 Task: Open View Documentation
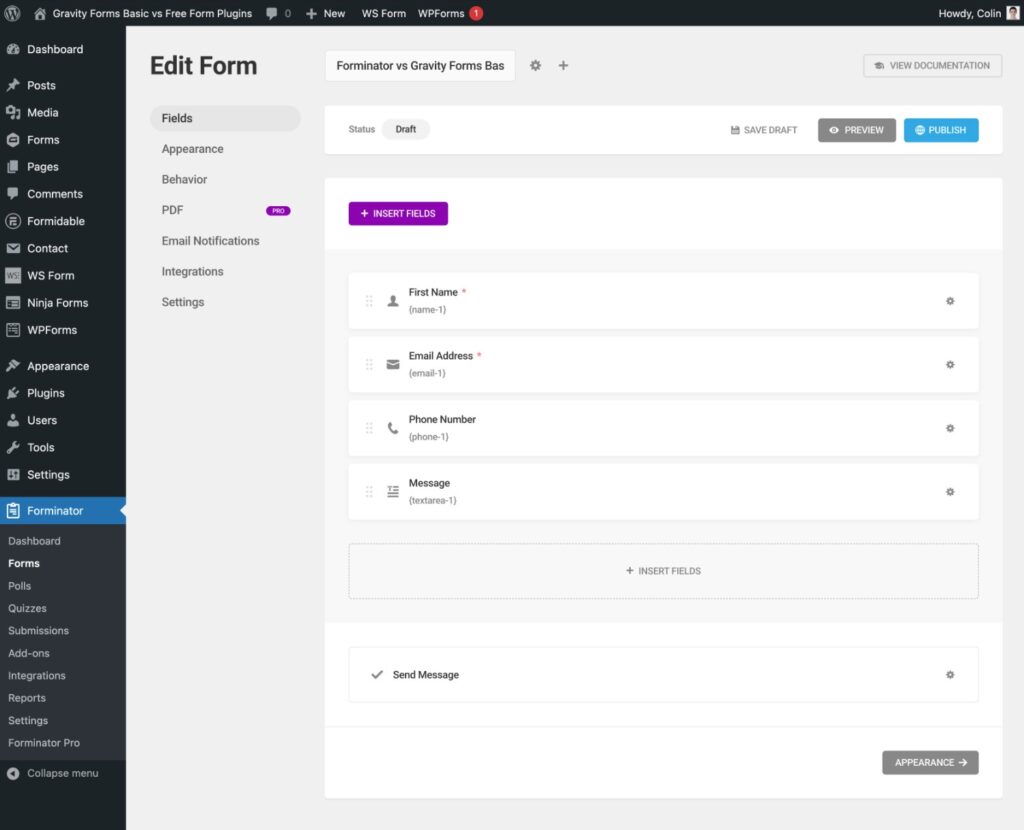[932, 65]
